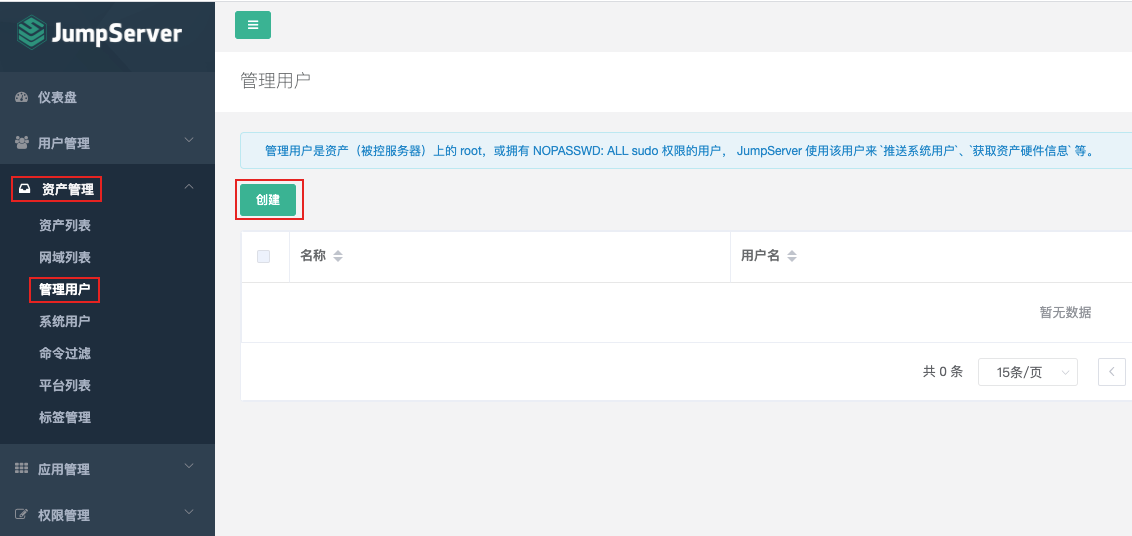Click the JumpServer logo icon

pos(30,33)
